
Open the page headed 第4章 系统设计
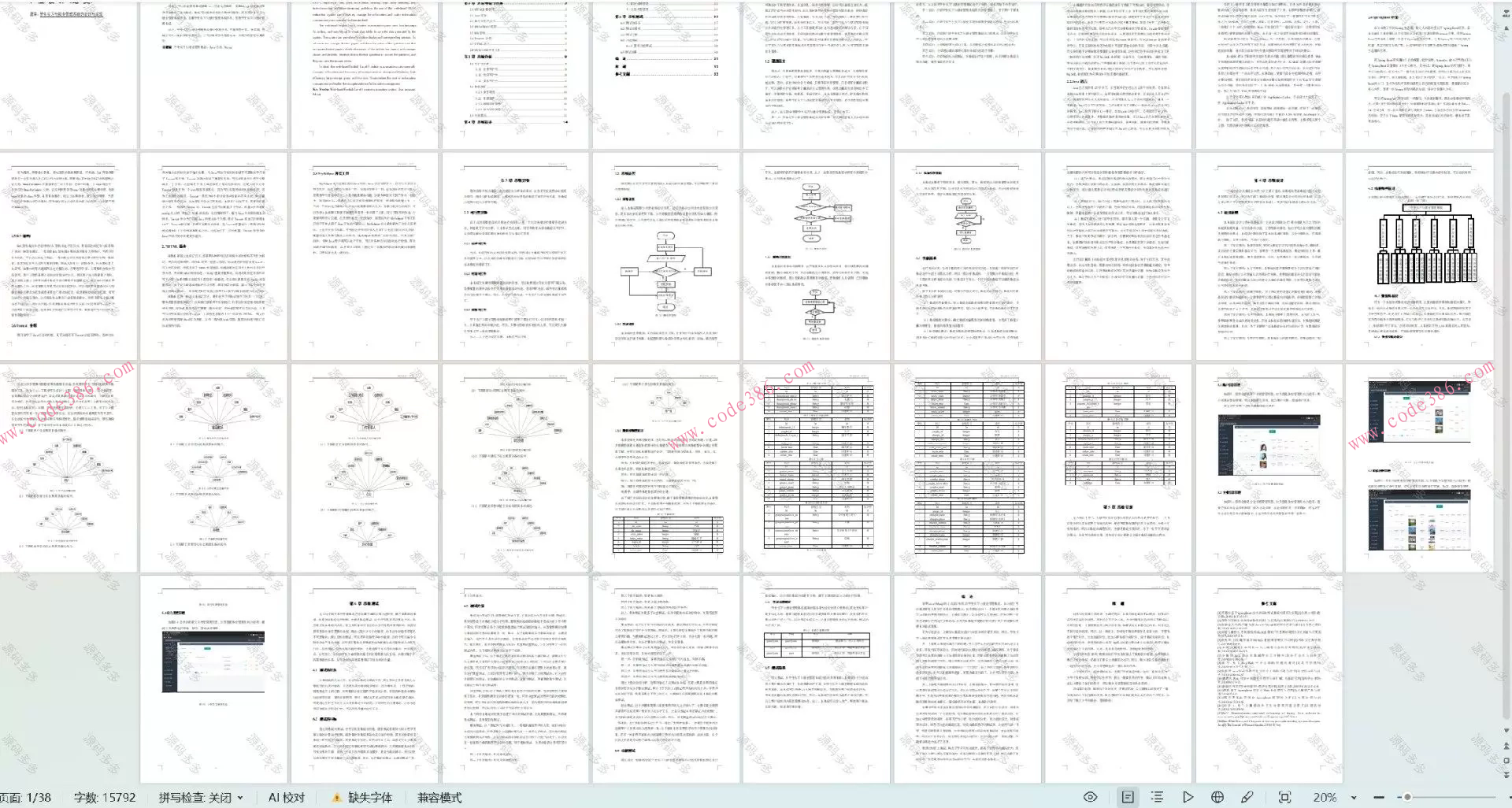[1269, 257]
